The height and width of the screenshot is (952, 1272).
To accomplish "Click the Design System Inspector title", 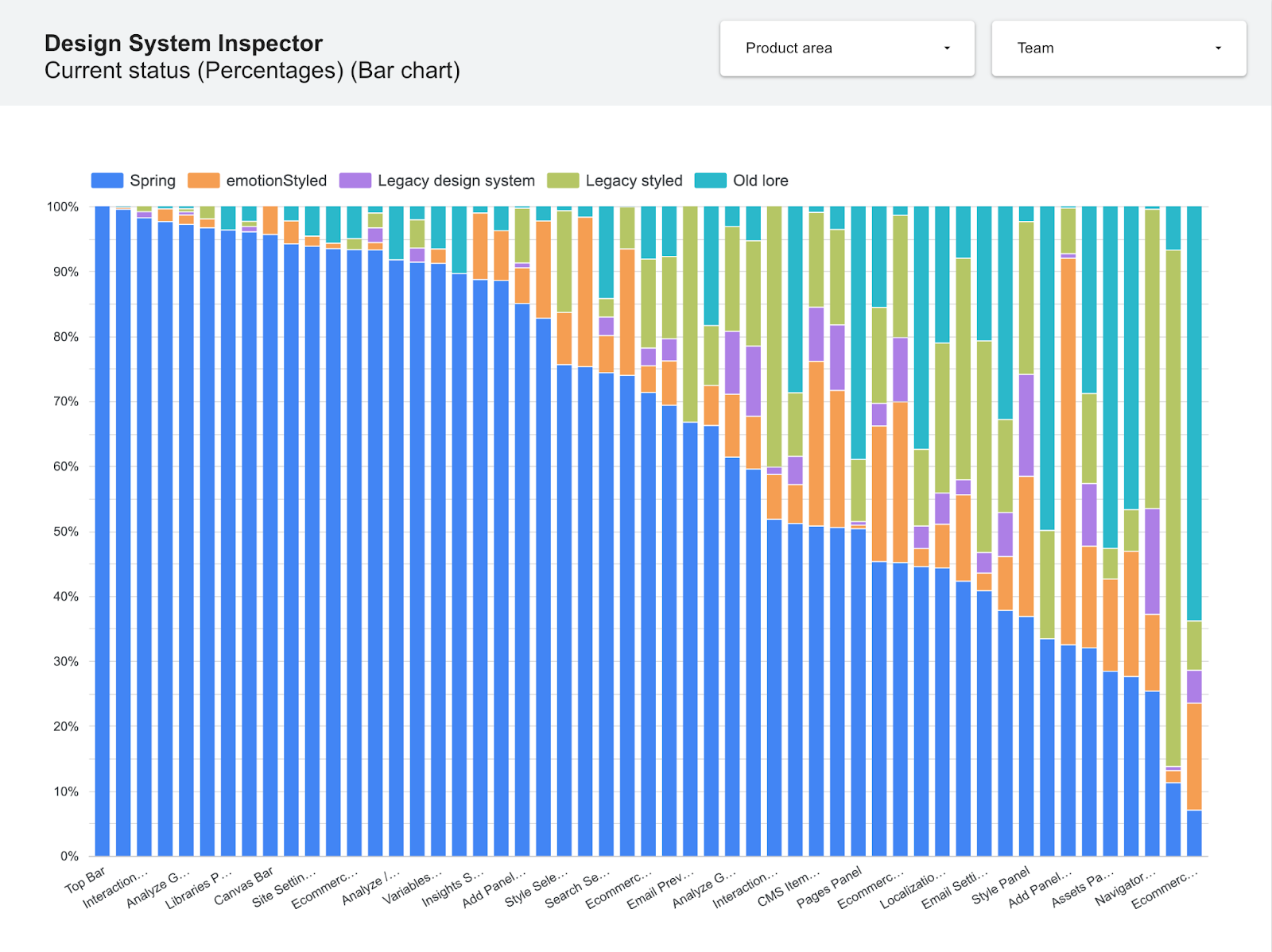I will pos(184,43).
